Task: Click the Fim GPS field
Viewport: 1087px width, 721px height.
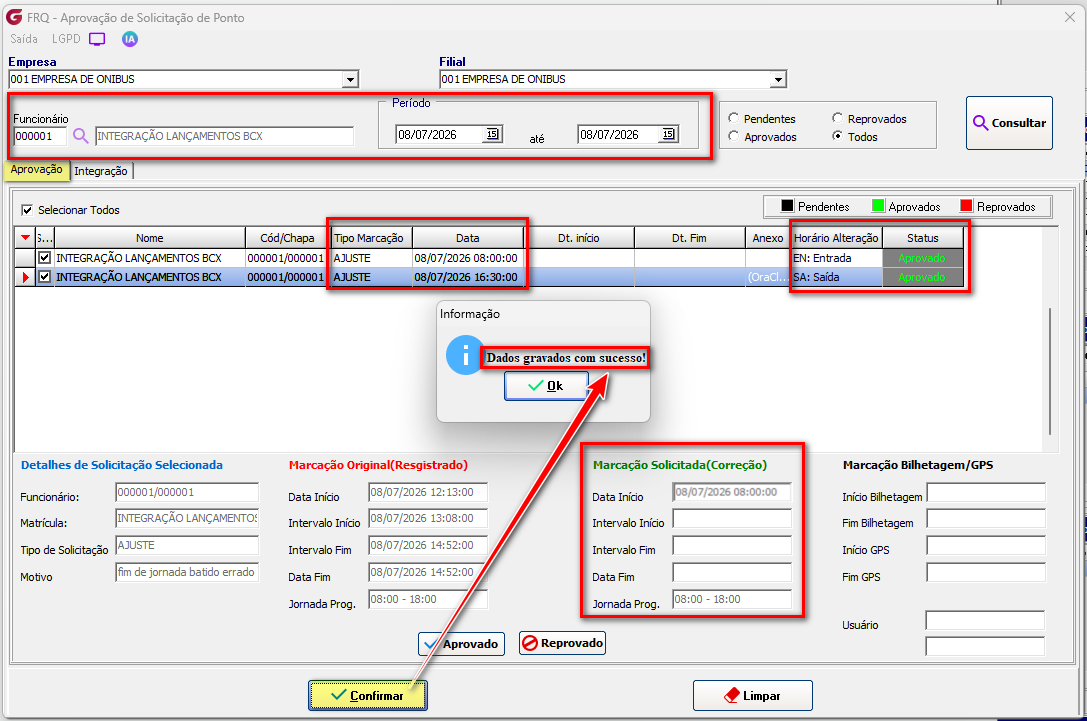Action: [986, 573]
